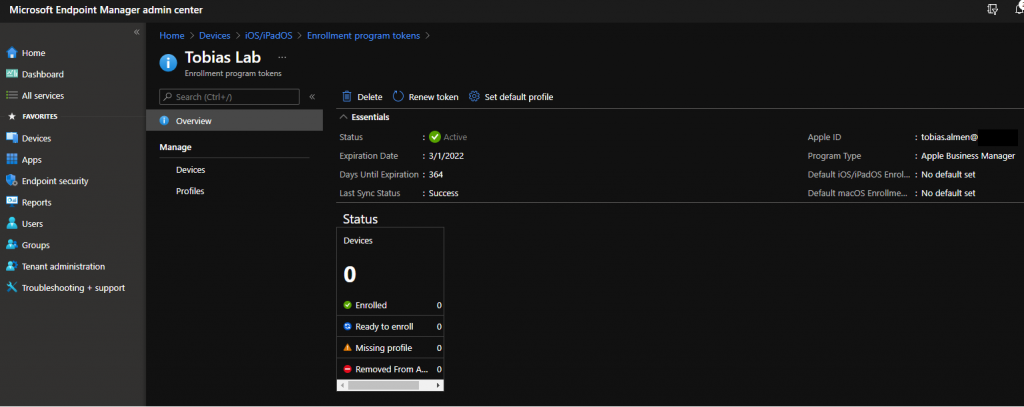Screen dimensions: 1024x407
Task: Click the Enrollment program tokens breadcrumb link
Action: click(363, 36)
